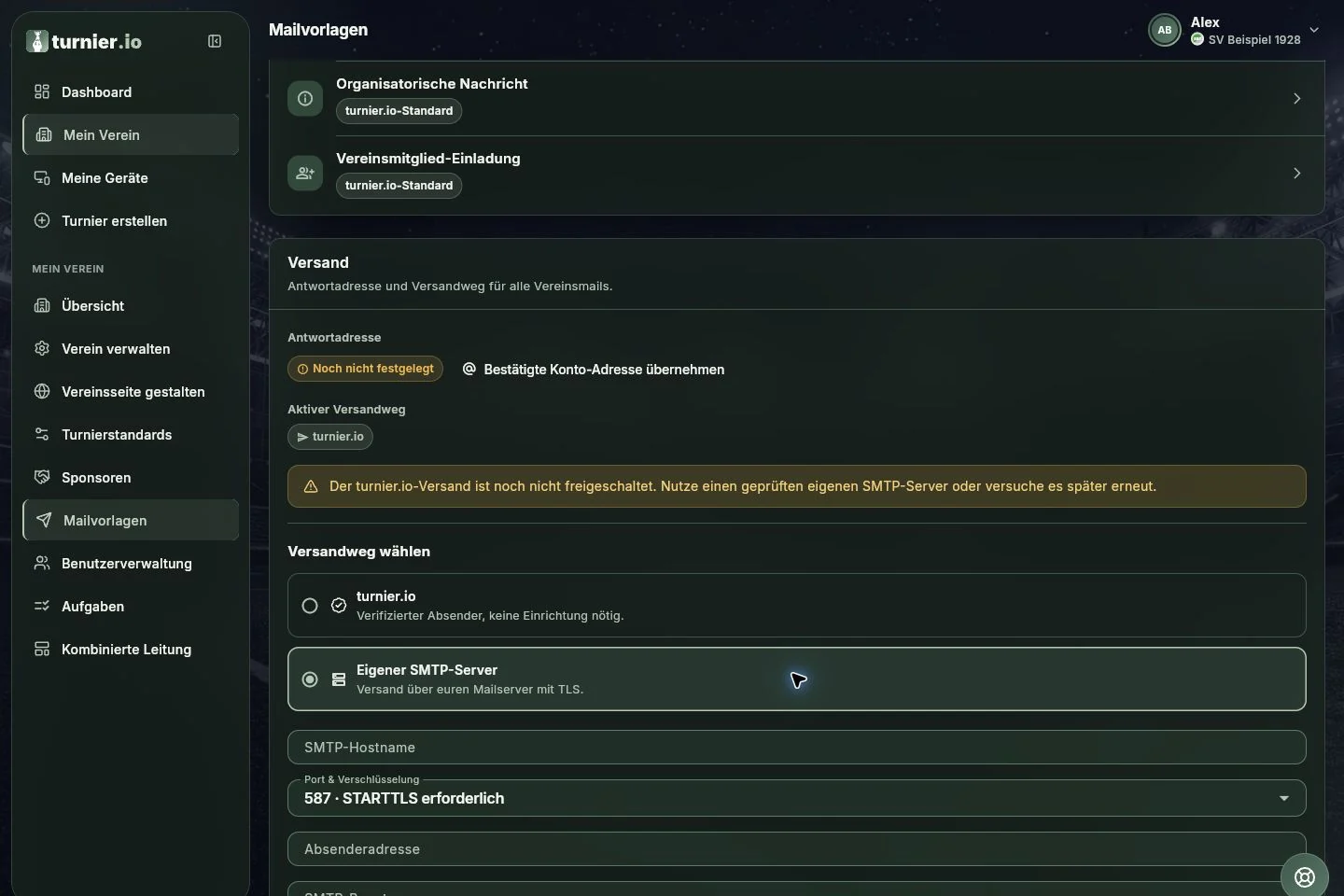Collapse the sidebar with the panel icon

tap(215, 41)
